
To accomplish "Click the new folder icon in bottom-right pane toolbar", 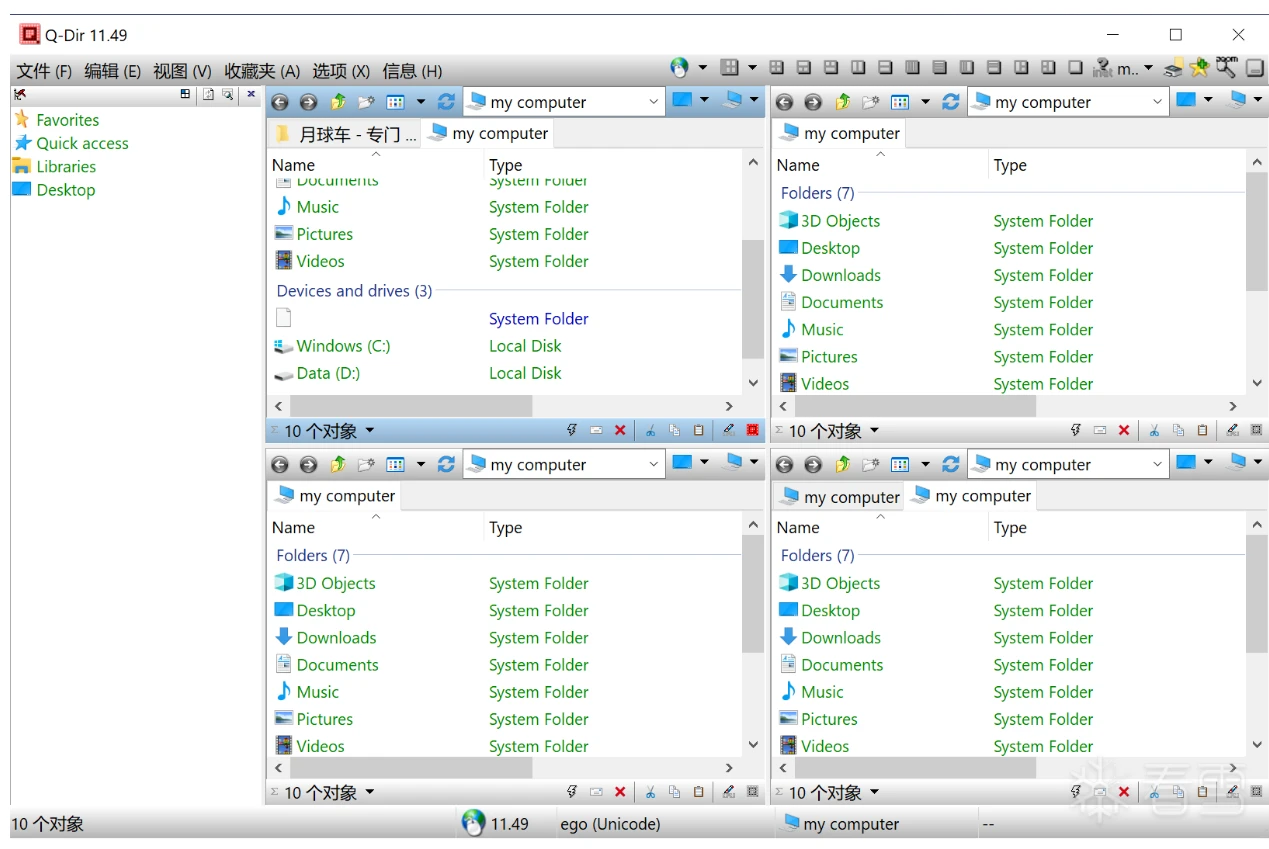I will click(x=871, y=464).
